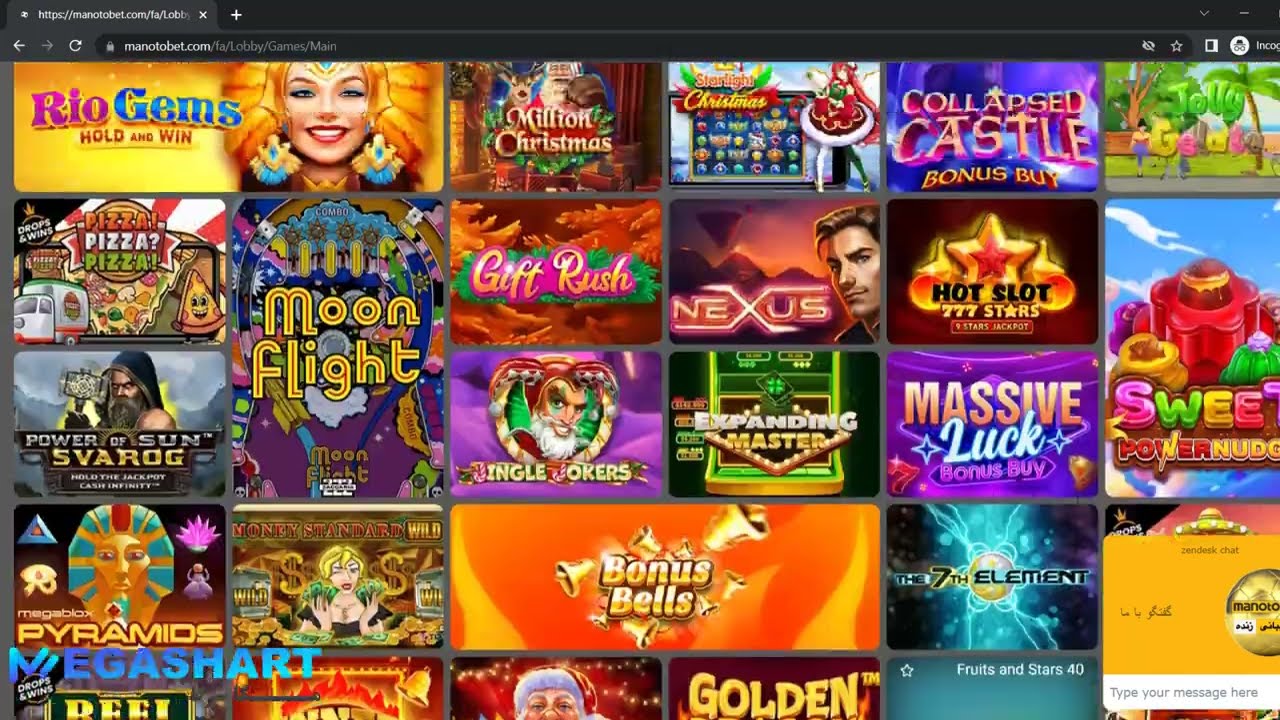Reload the page with refresh icon
Image resolution: width=1280 pixels, height=720 pixels.
coord(75,46)
